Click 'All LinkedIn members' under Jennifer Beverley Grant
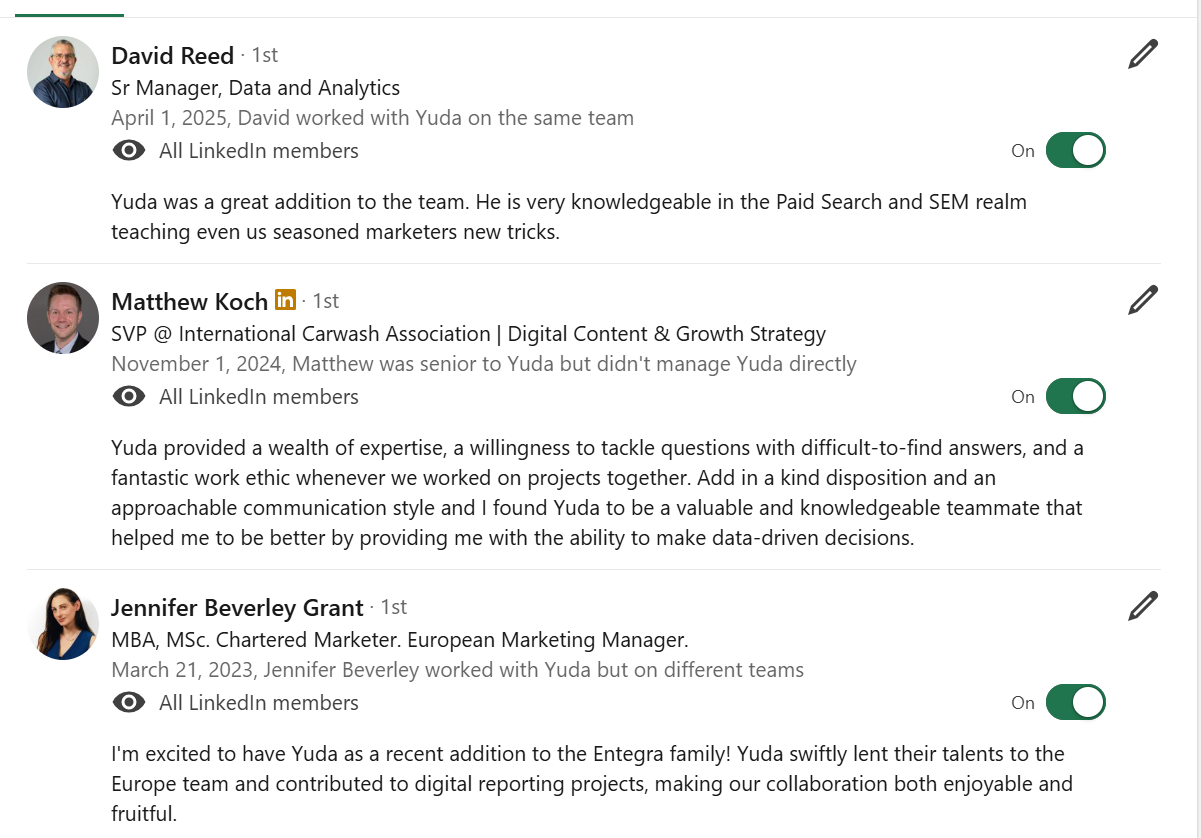The image size is (1201, 838). point(258,703)
